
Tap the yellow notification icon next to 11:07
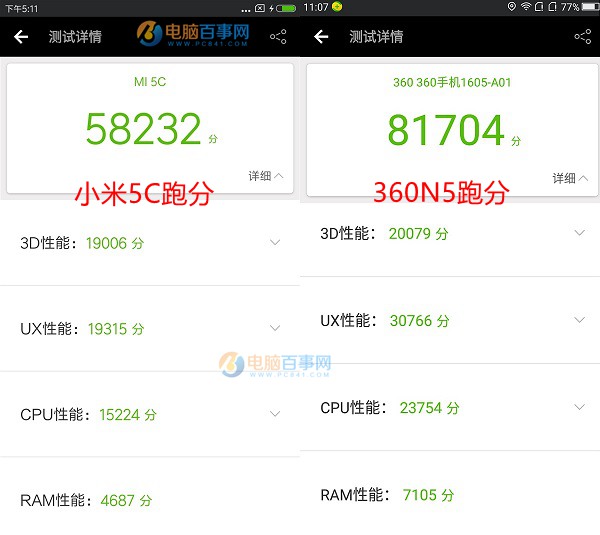pos(338,7)
